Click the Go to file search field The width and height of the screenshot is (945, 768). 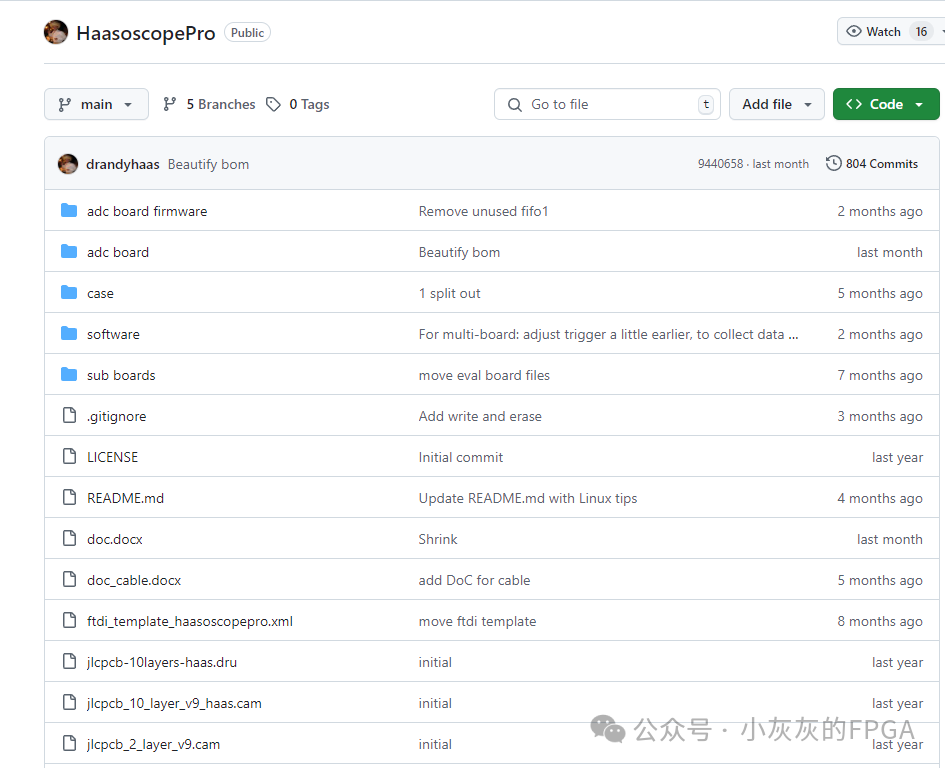607,104
